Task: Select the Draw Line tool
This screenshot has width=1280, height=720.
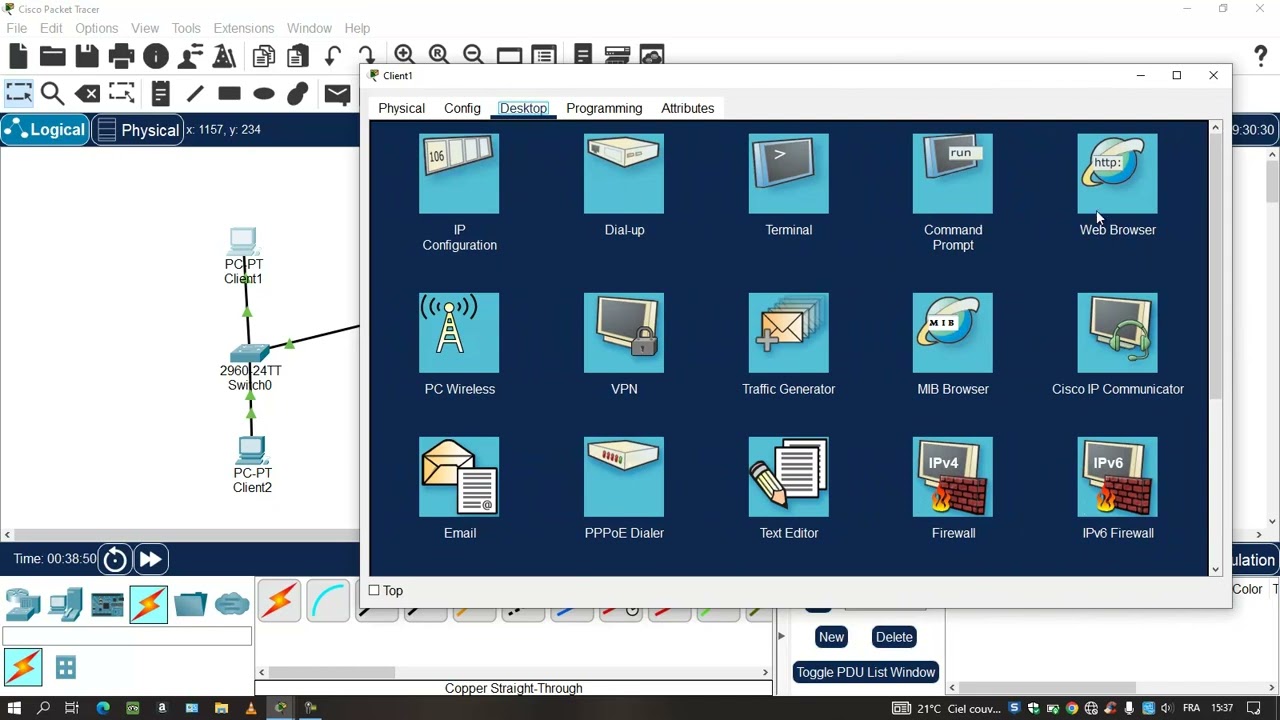Action: 194,94
